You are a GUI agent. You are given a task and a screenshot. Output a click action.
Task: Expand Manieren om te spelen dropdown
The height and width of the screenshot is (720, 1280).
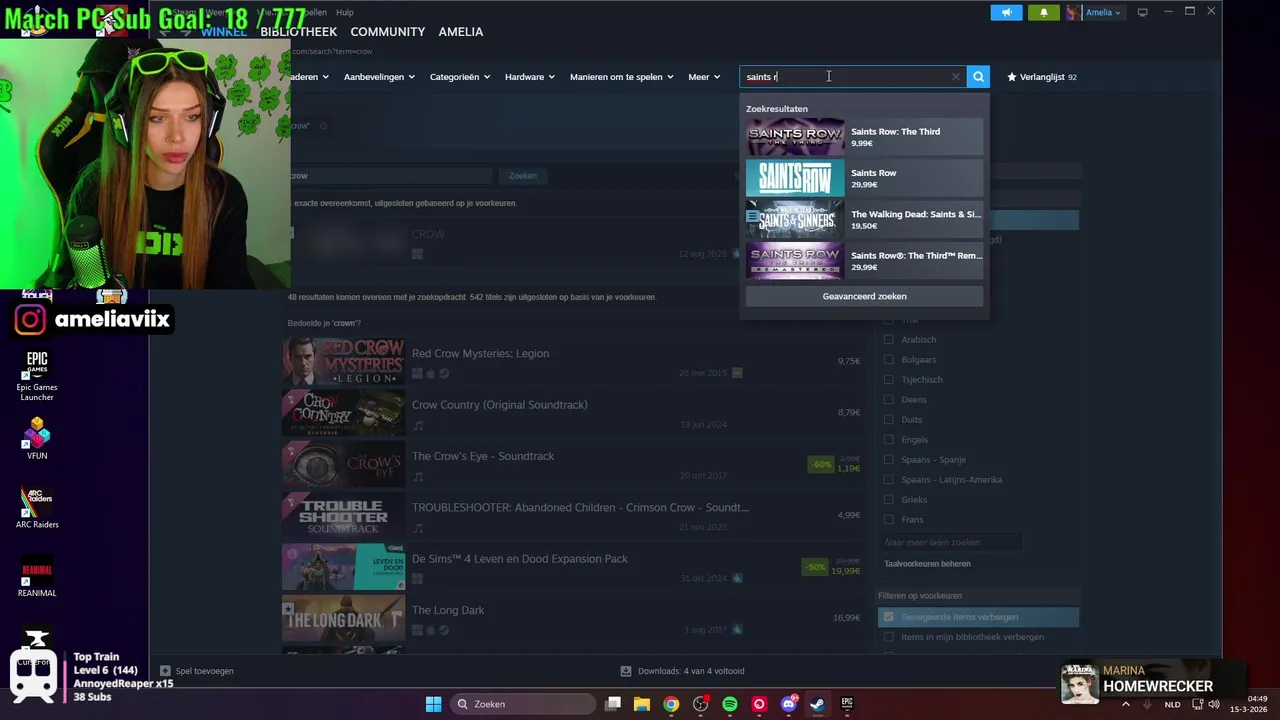tap(621, 77)
